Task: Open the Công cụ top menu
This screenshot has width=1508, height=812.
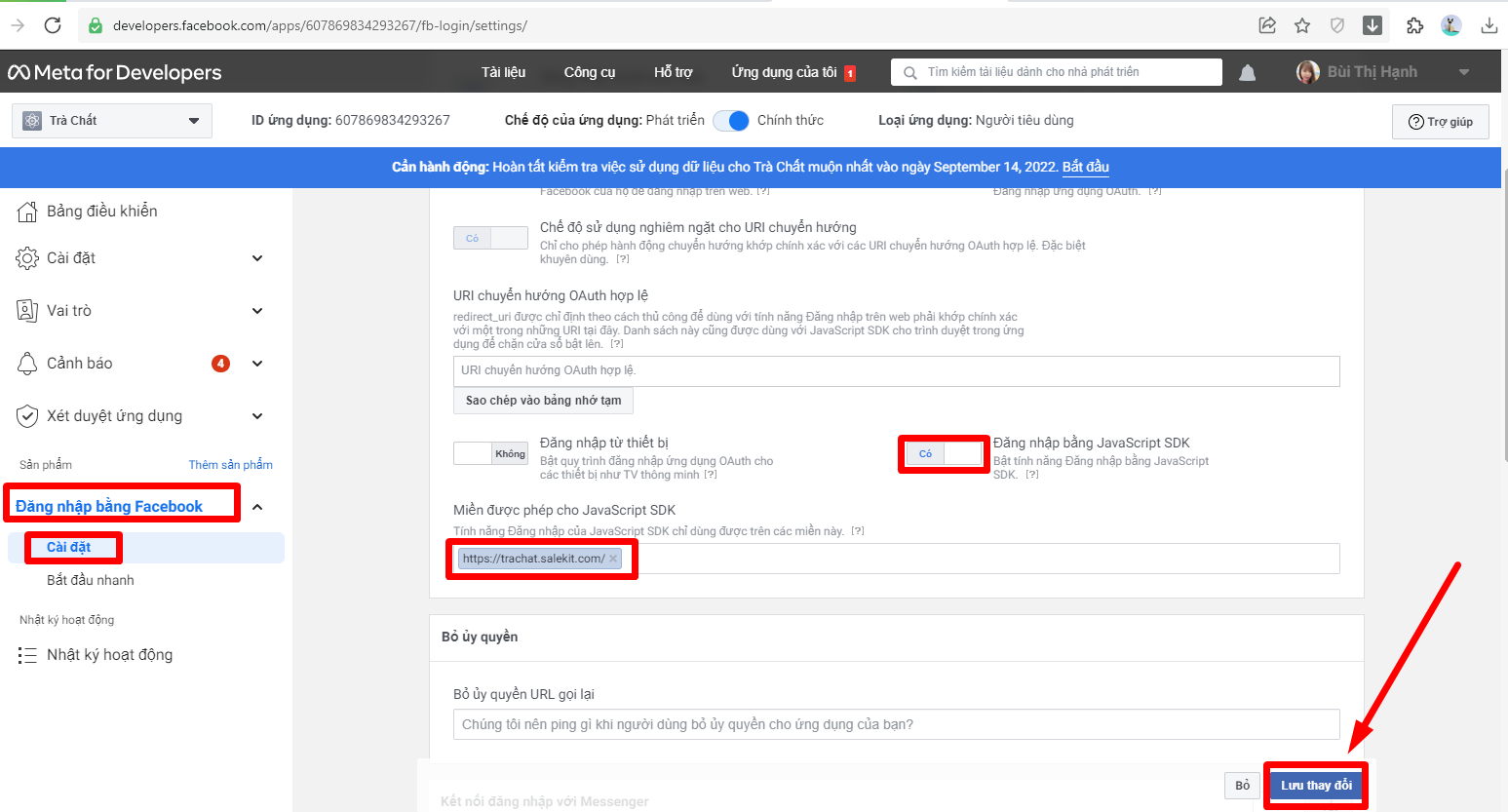Action: [x=589, y=72]
